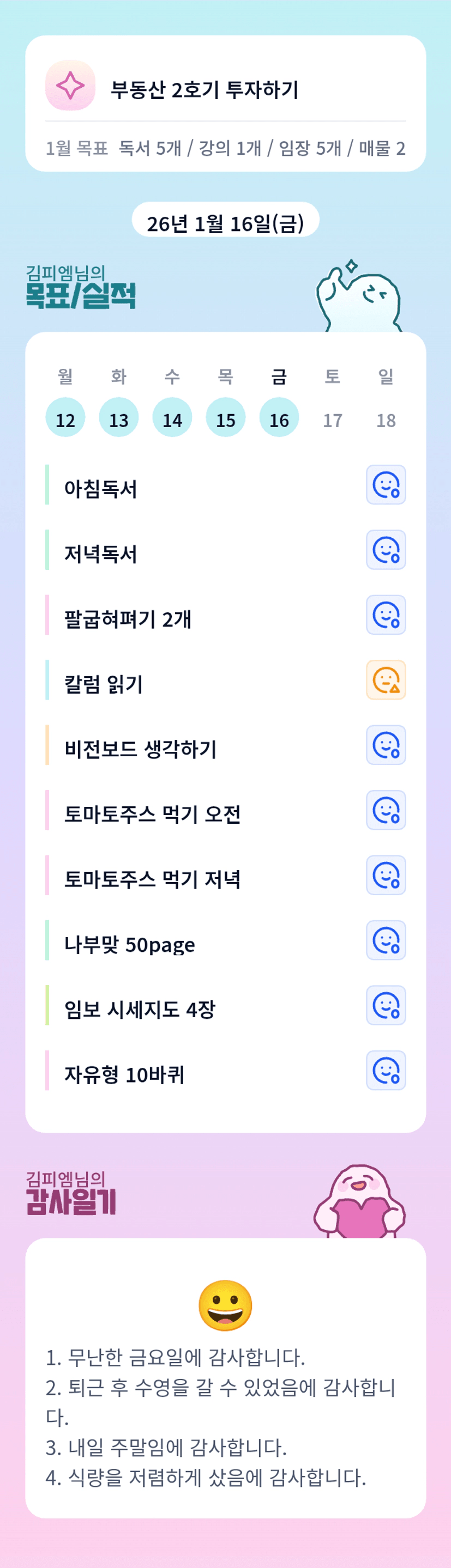Toggle status face icon for 저녁독서

386,550
